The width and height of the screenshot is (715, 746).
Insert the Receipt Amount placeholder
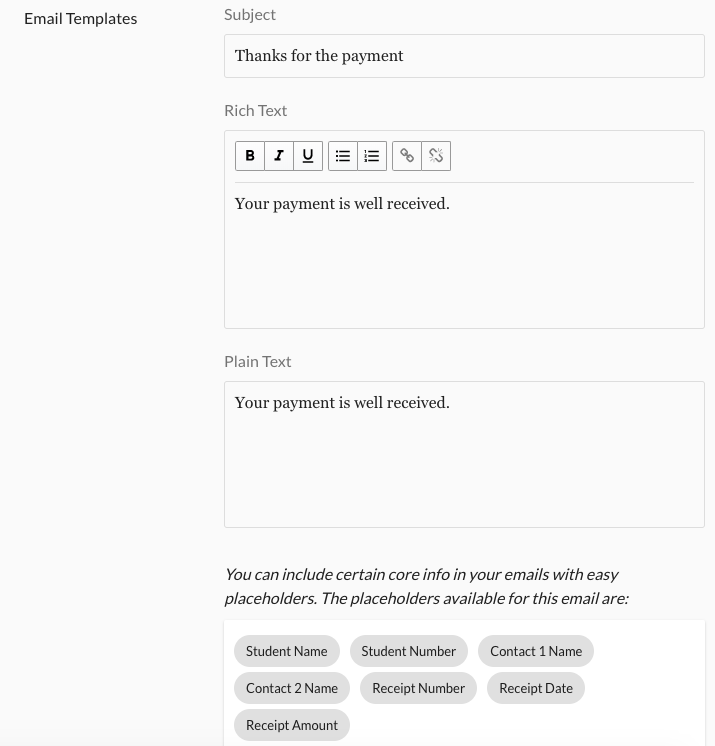(x=292, y=725)
